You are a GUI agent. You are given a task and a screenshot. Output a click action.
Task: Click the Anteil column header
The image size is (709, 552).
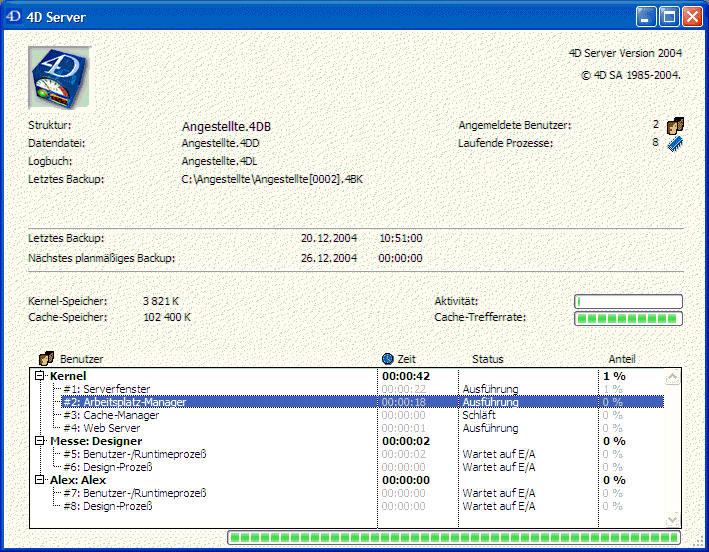click(x=622, y=359)
